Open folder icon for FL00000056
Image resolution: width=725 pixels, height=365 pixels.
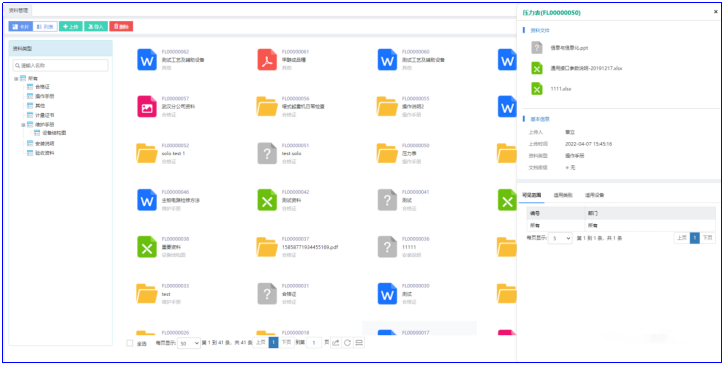(x=267, y=107)
